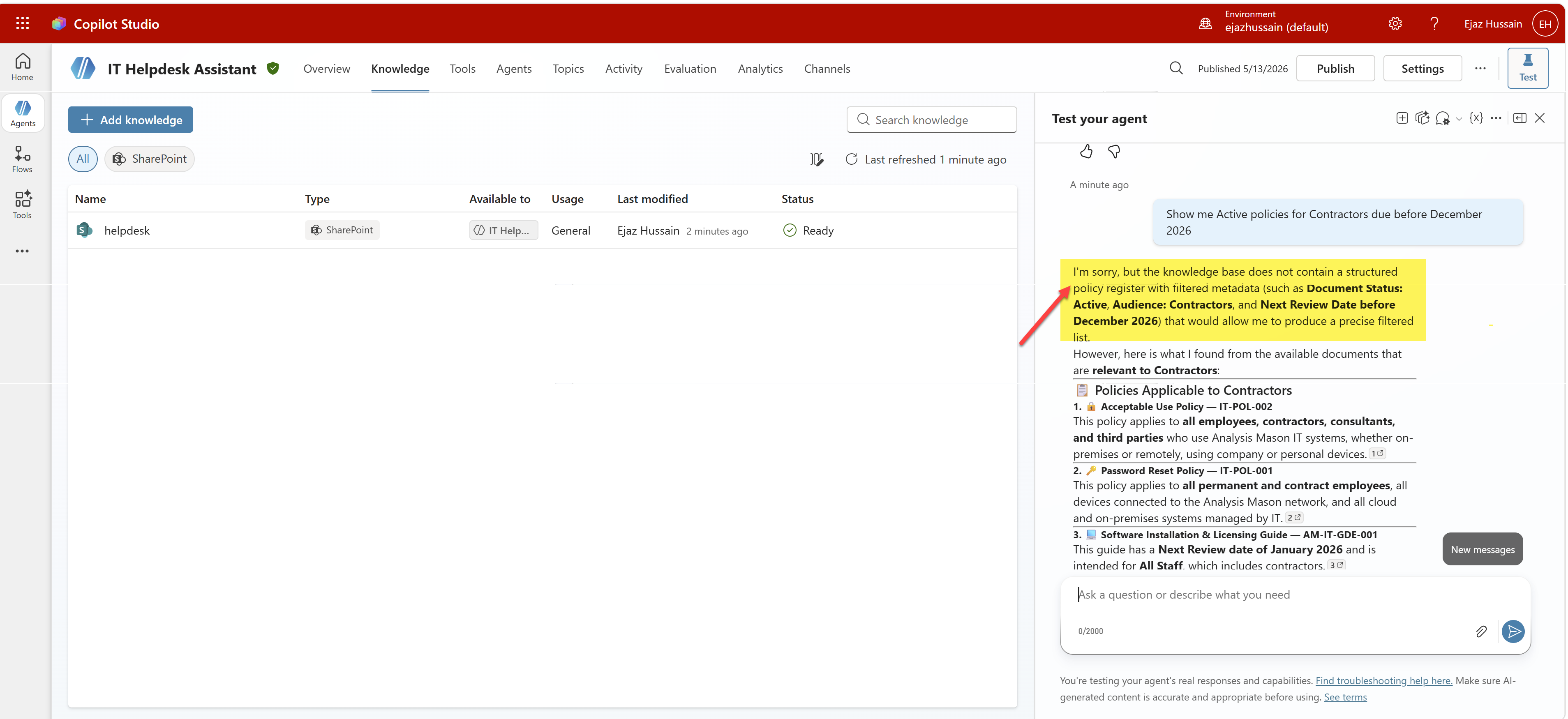
Task: Open citation 3 of Software Installation Guide
Action: (1336, 565)
